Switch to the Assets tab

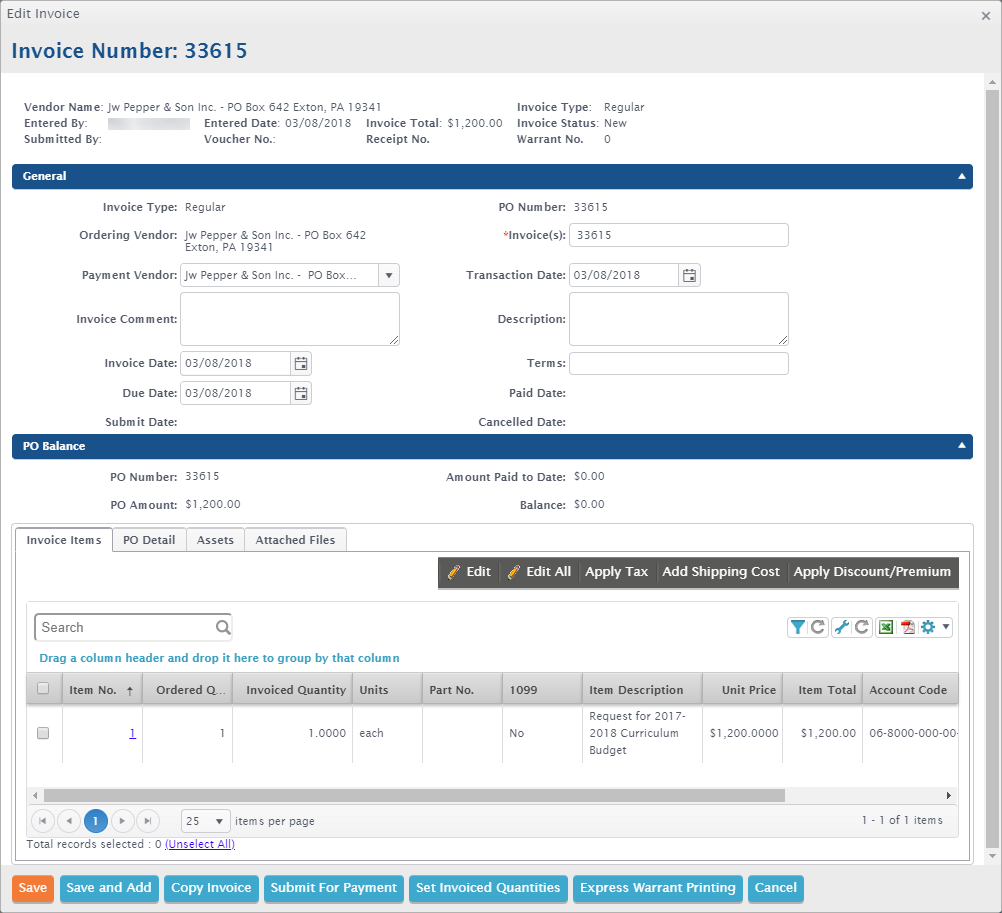(215, 540)
